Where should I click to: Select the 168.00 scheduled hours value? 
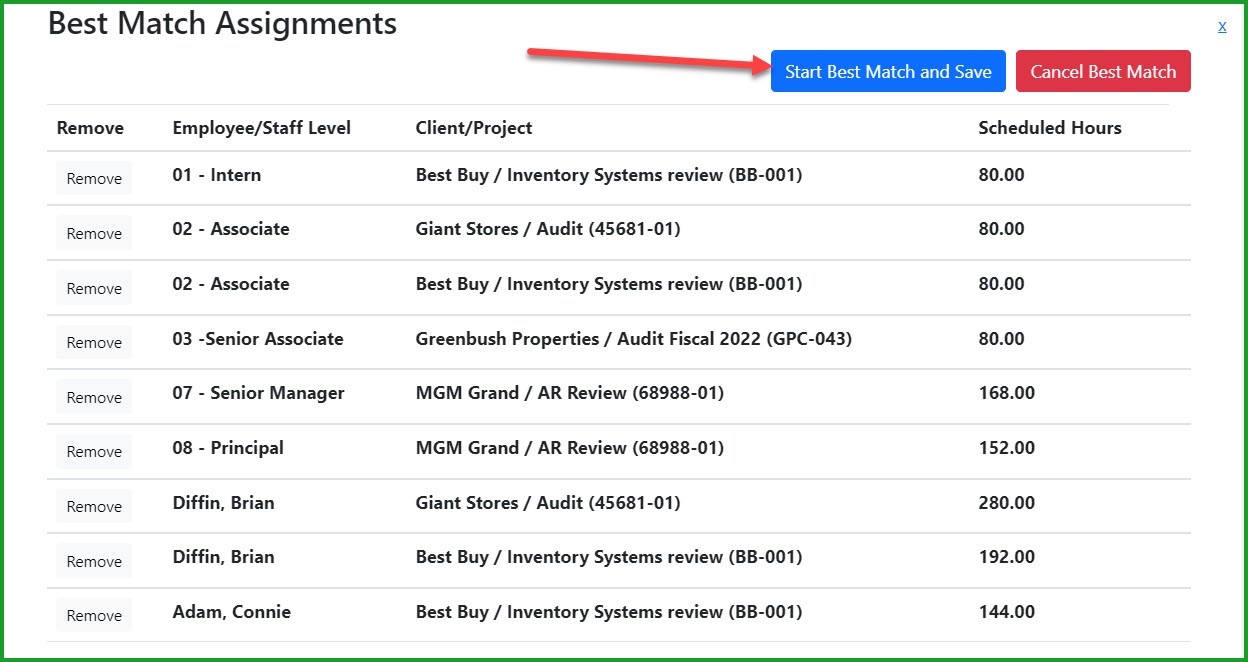[x=1006, y=393]
